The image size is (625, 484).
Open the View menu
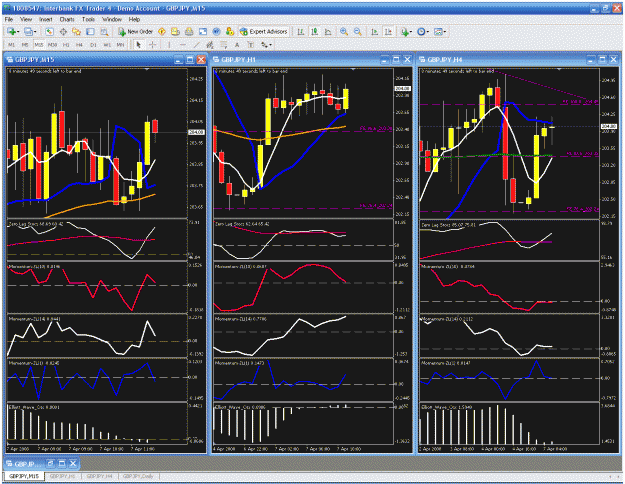click(26, 19)
